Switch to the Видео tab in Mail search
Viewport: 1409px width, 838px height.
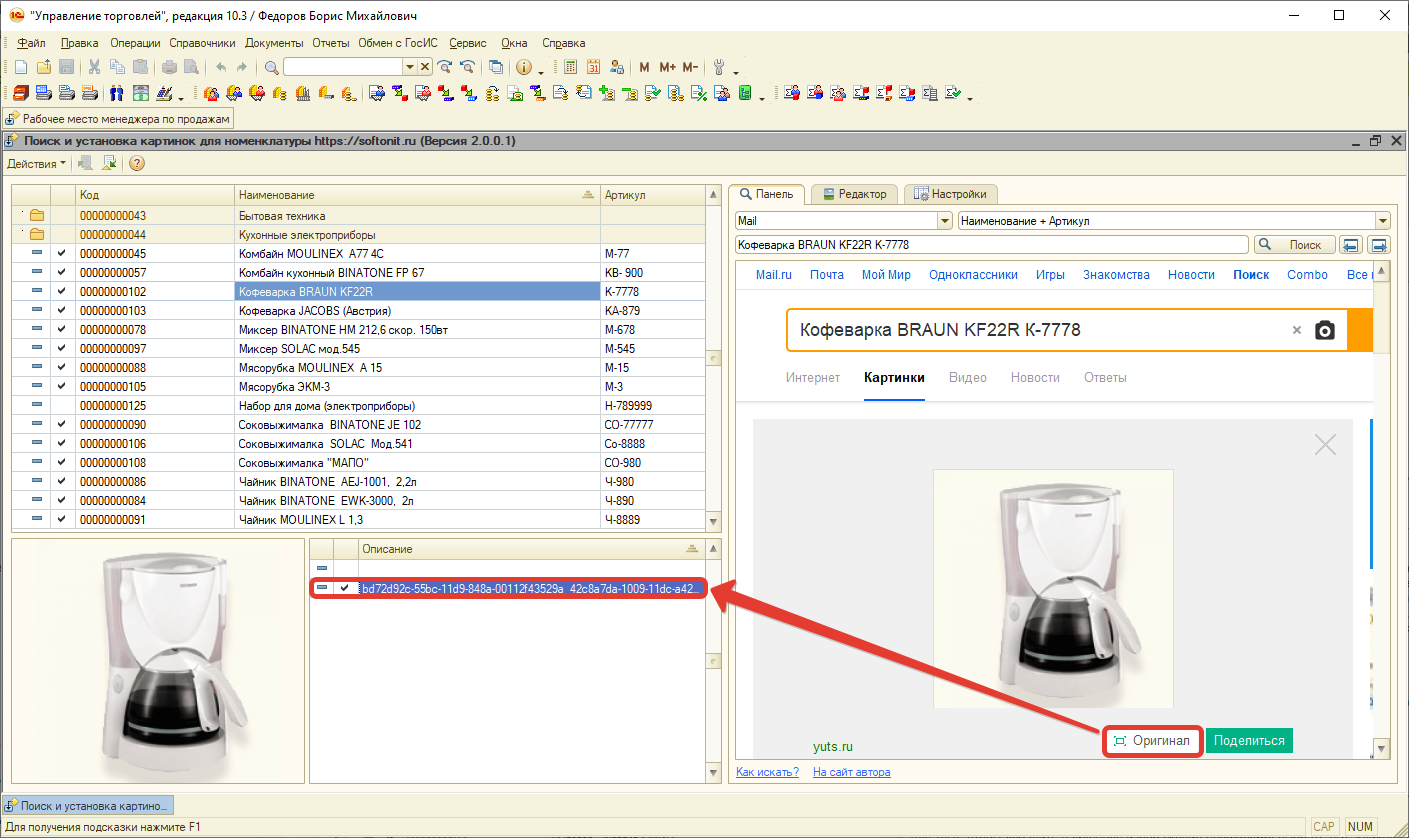click(967, 377)
